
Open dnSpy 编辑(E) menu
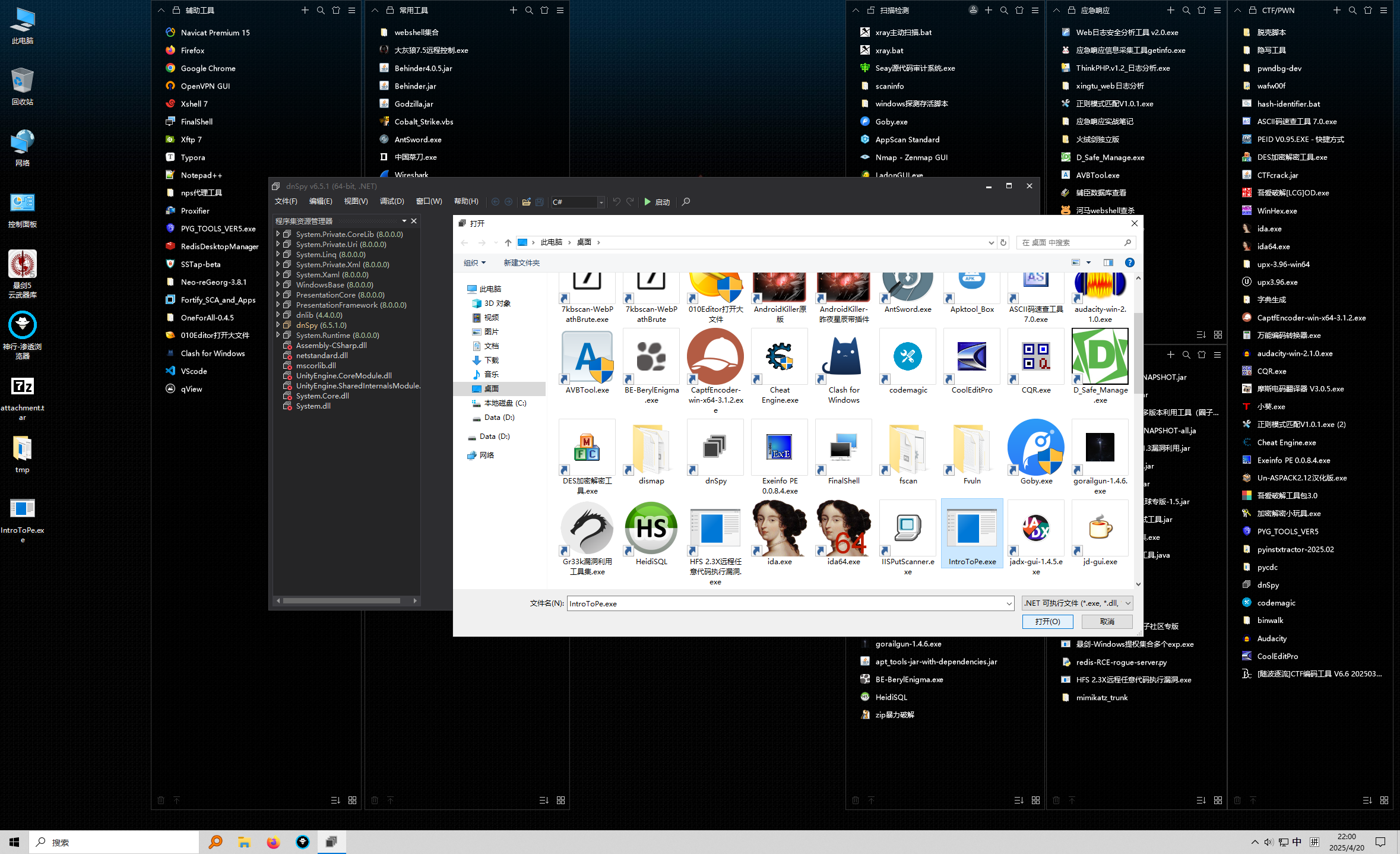coord(321,201)
